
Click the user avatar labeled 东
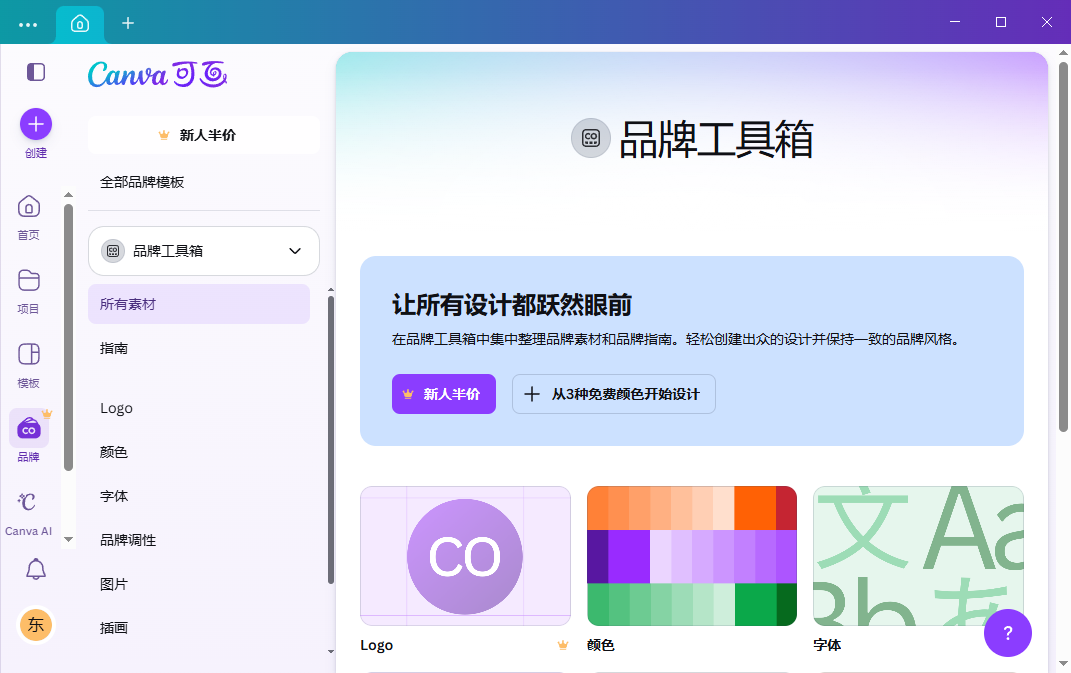click(36, 625)
